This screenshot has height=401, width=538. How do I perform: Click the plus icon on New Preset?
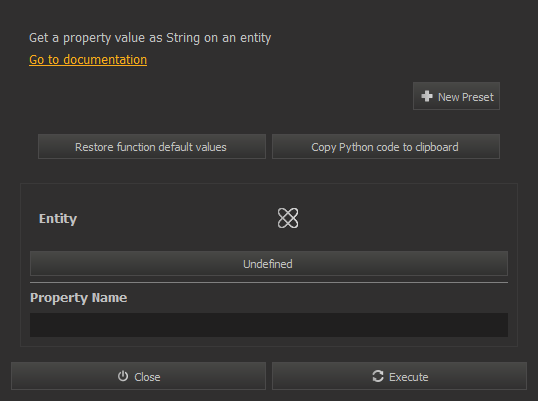427,96
